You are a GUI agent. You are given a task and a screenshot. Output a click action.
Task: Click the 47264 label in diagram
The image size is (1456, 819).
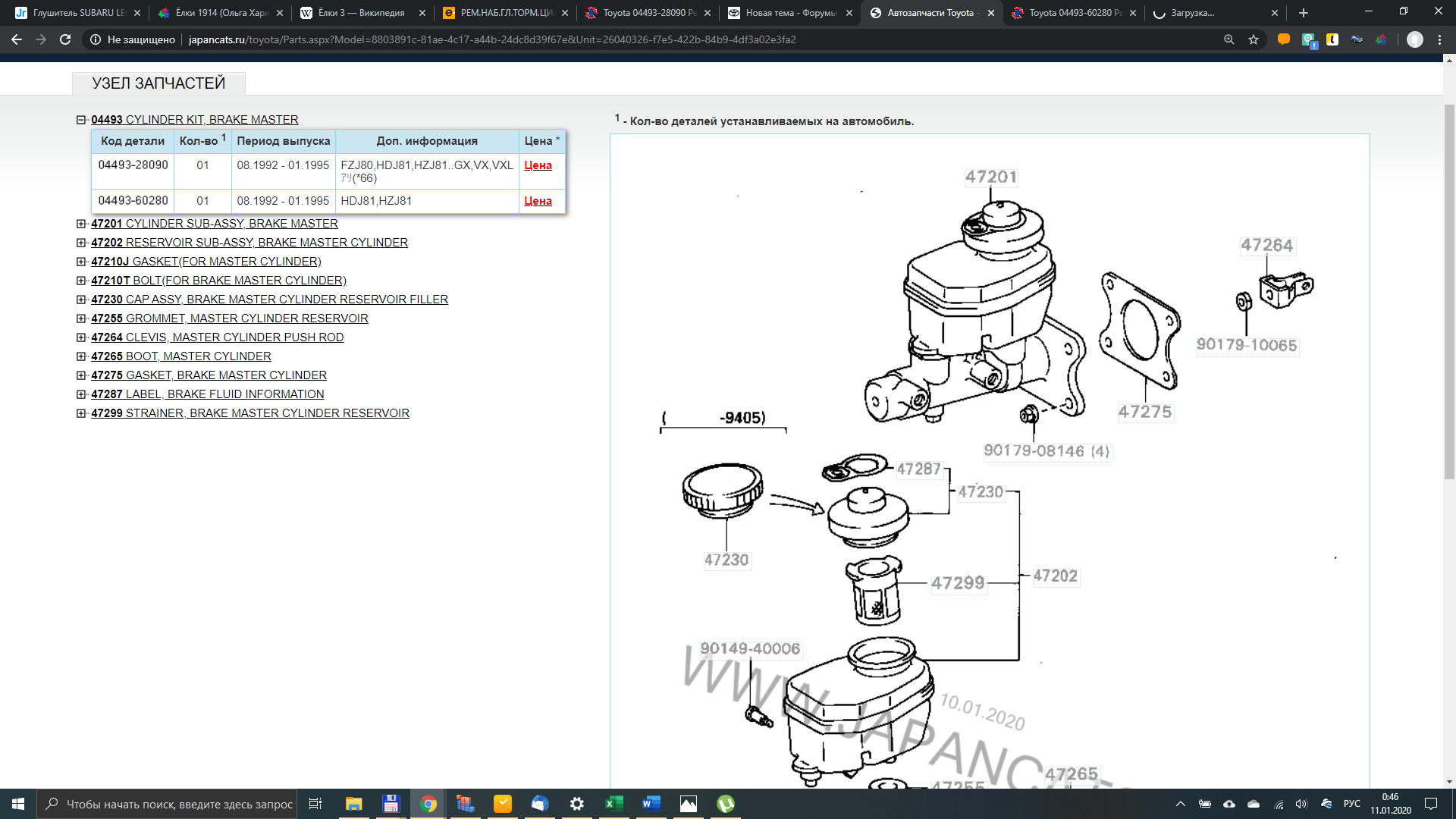1267,245
